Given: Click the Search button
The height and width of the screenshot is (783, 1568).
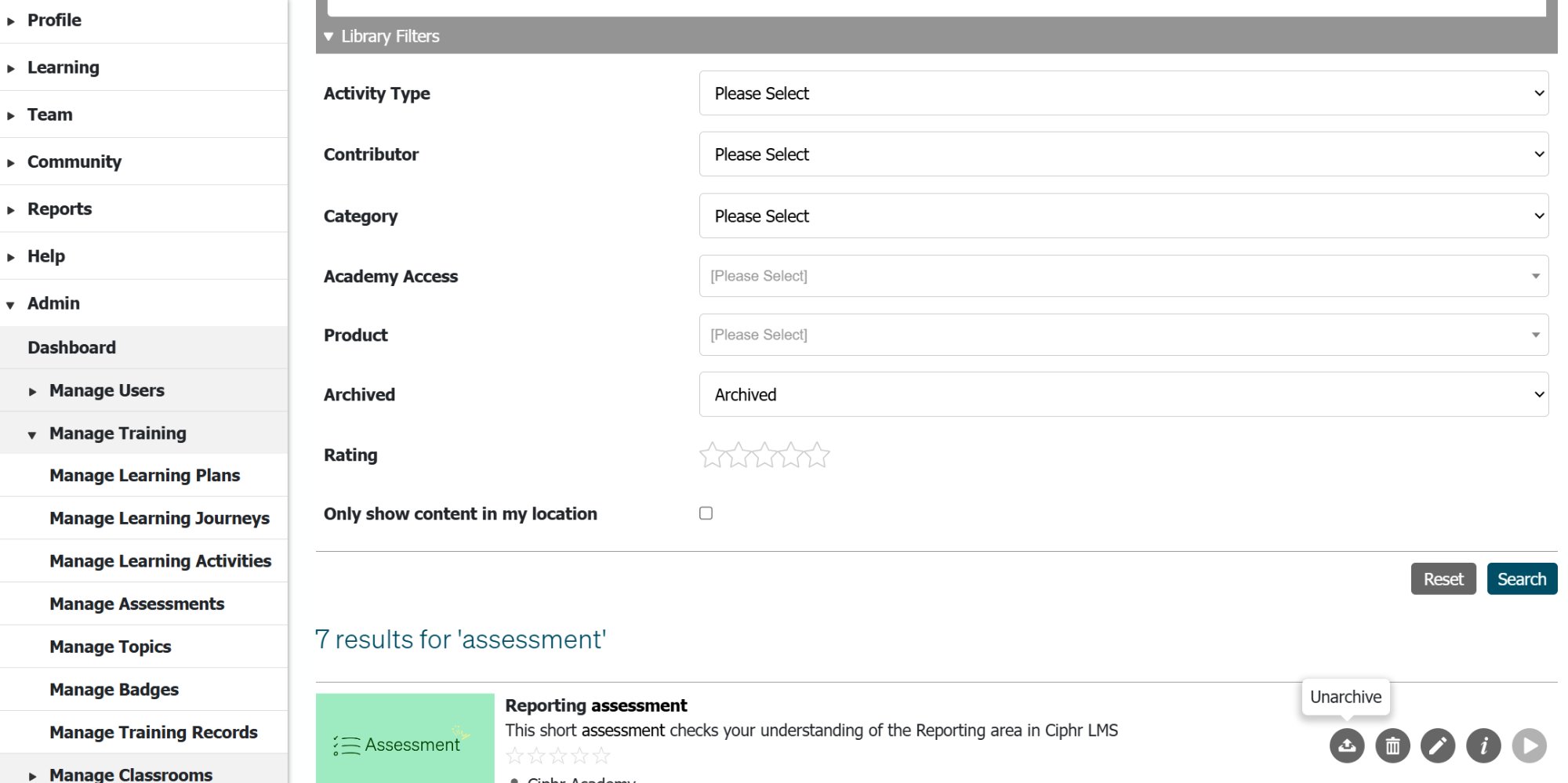Looking at the screenshot, I should (1522, 578).
